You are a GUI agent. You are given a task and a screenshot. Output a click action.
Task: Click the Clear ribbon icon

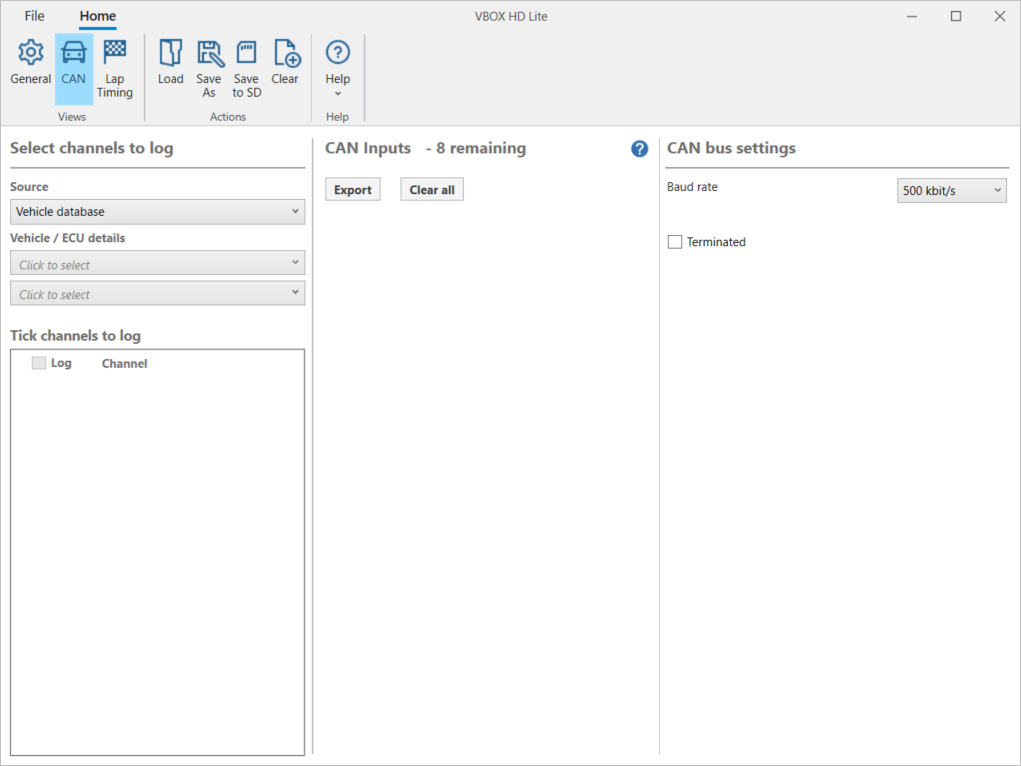click(x=285, y=63)
